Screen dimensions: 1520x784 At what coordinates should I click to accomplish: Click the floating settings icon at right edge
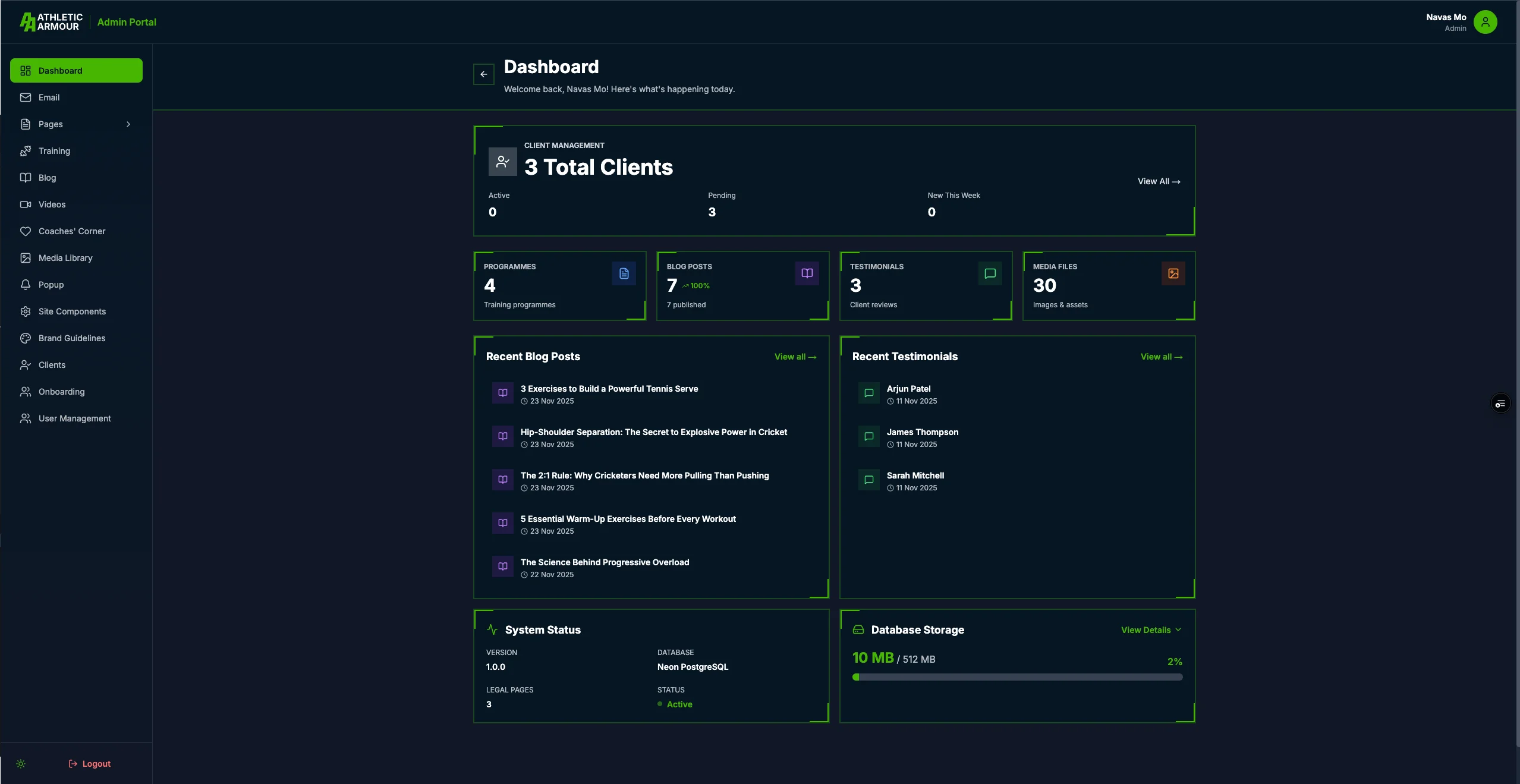click(1500, 404)
